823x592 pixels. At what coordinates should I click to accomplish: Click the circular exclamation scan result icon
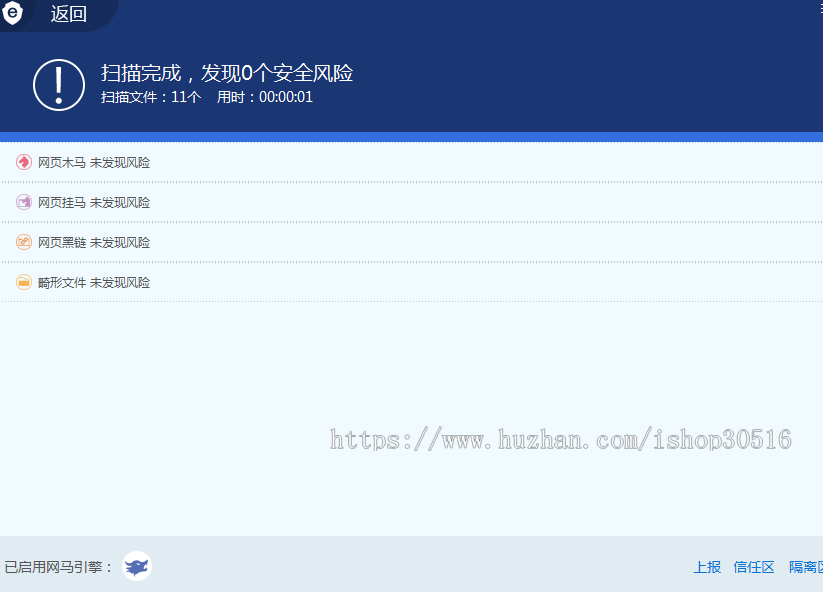(58, 85)
